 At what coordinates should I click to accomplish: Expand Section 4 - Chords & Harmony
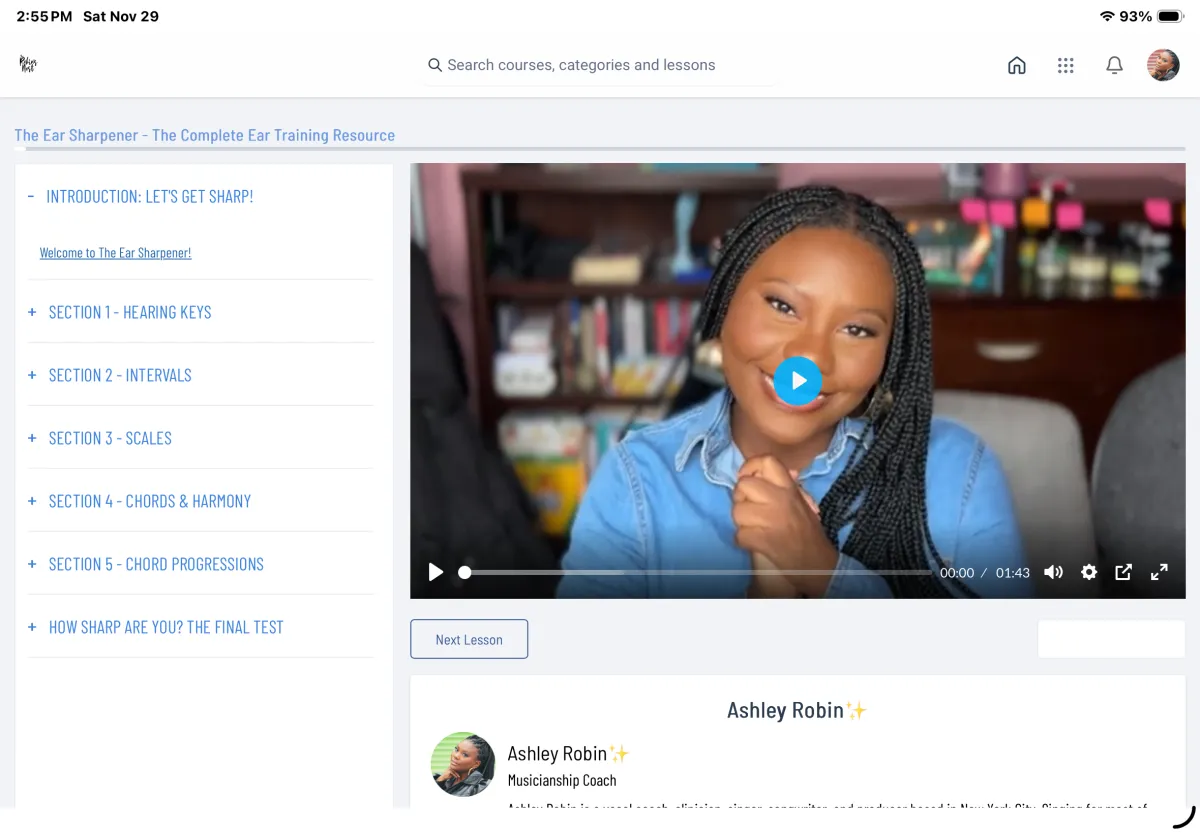pos(140,501)
